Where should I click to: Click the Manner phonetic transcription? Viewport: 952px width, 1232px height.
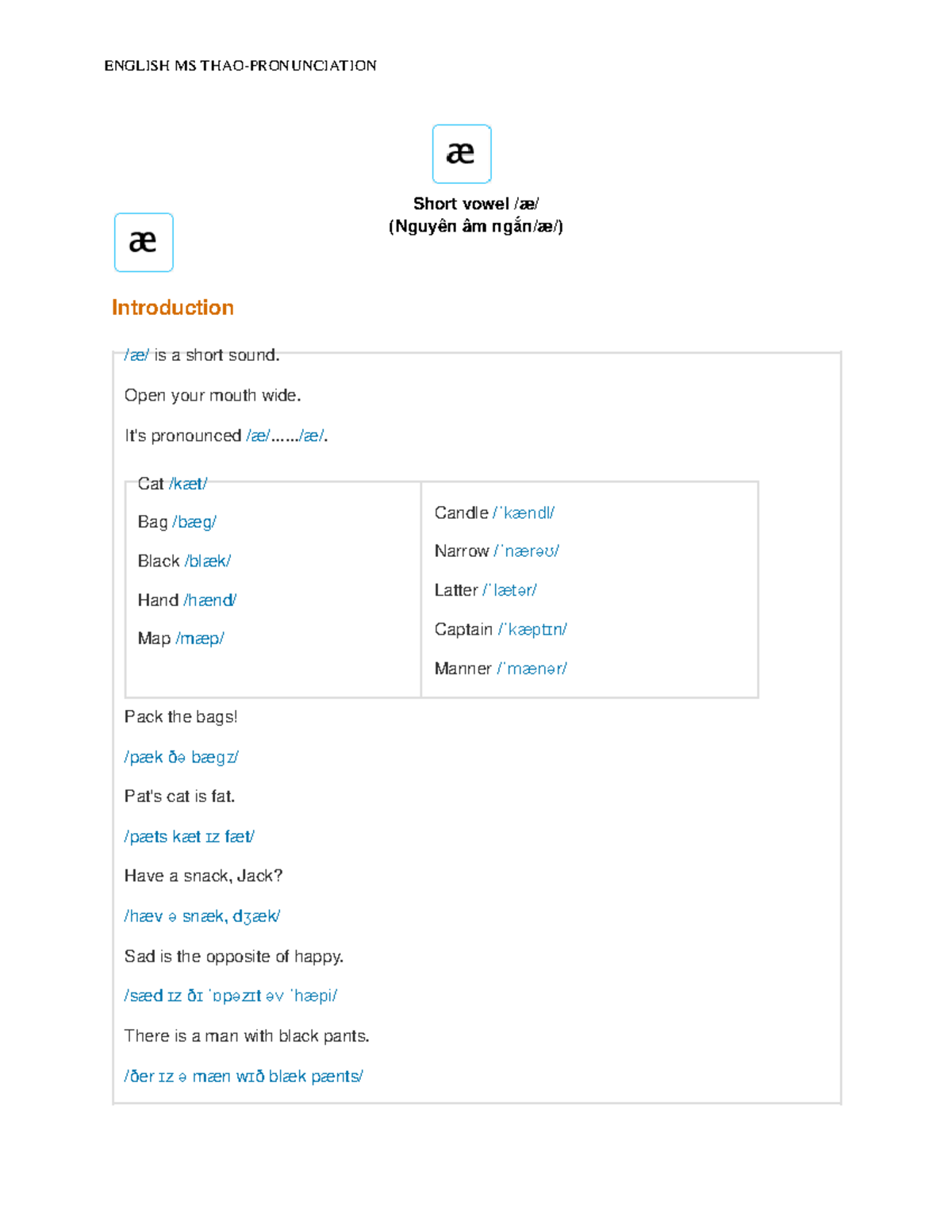pyautogui.click(x=532, y=669)
